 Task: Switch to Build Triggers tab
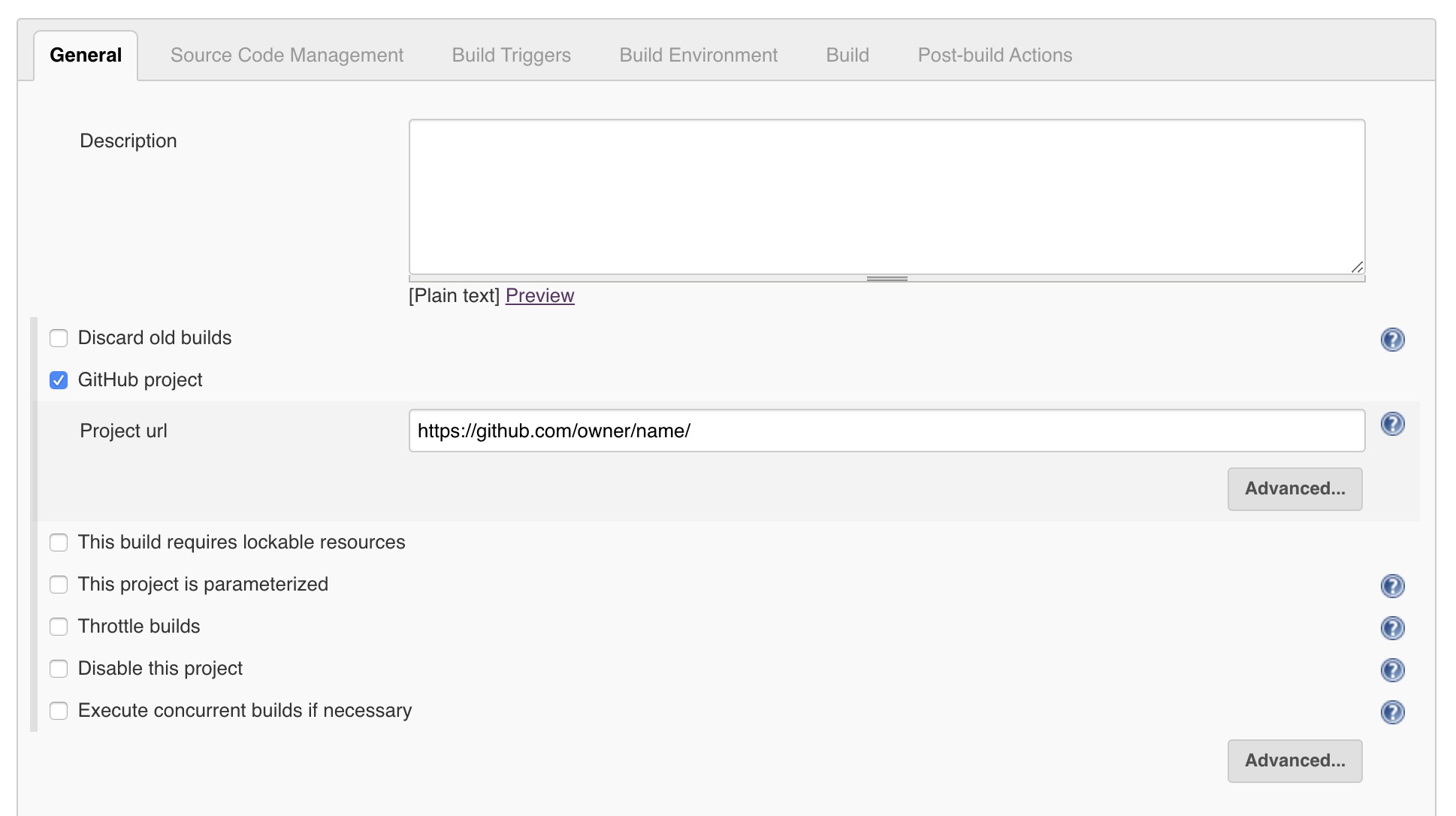(x=511, y=55)
